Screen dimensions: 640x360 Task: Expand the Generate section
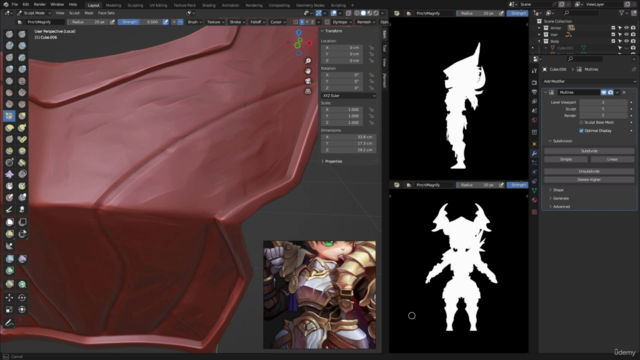[560, 198]
